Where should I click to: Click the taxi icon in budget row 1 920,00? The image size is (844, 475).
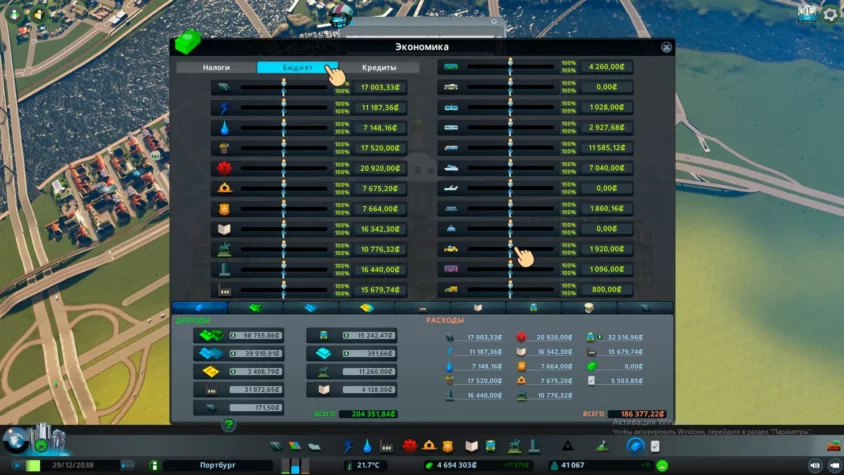451,249
